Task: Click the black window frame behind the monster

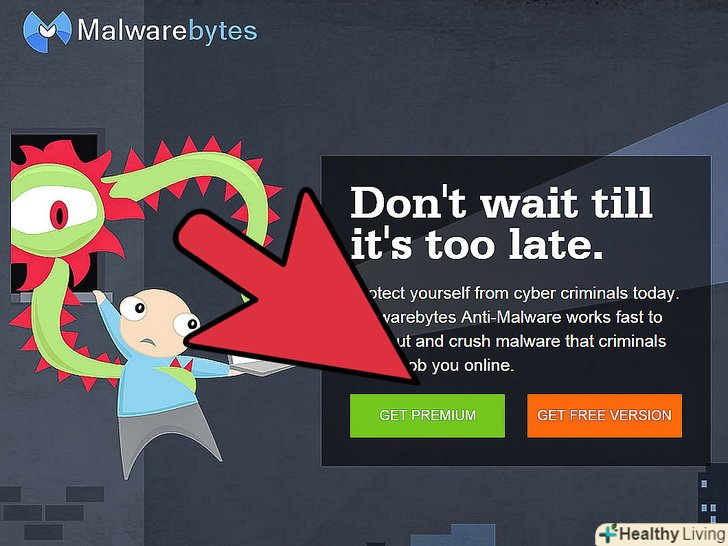Action: coord(54,214)
